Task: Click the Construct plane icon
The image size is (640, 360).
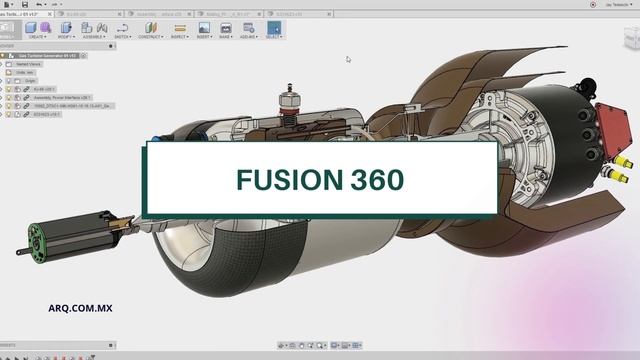Action: (x=151, y=28)
